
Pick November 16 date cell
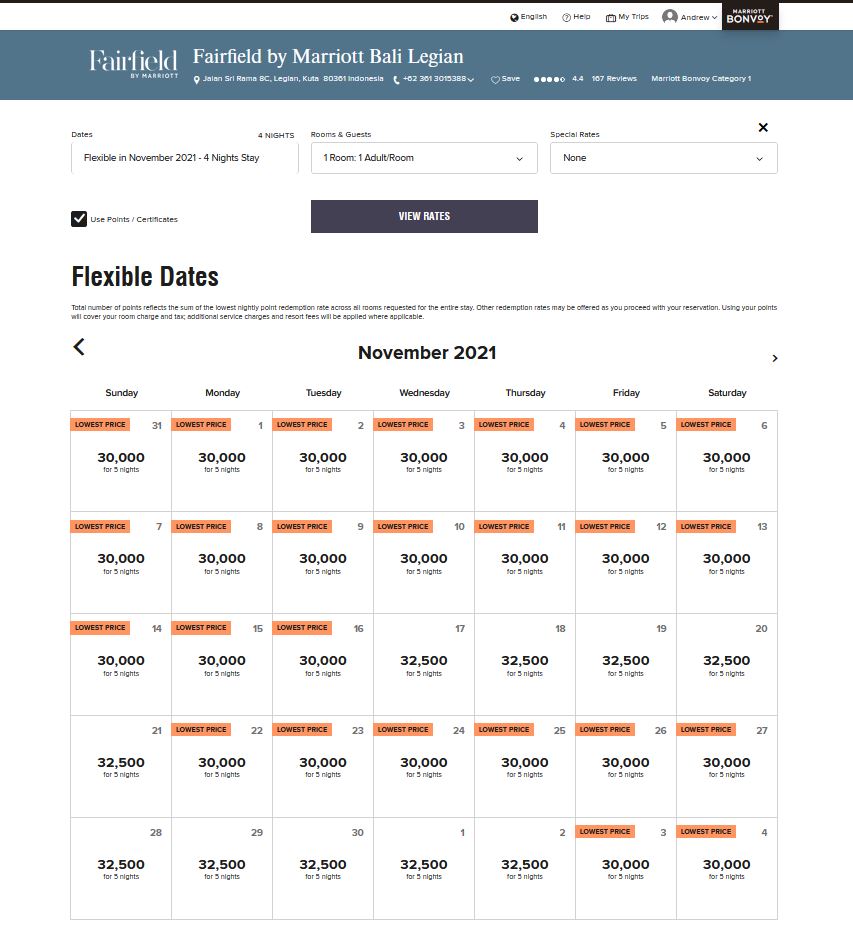click(323, 664)
